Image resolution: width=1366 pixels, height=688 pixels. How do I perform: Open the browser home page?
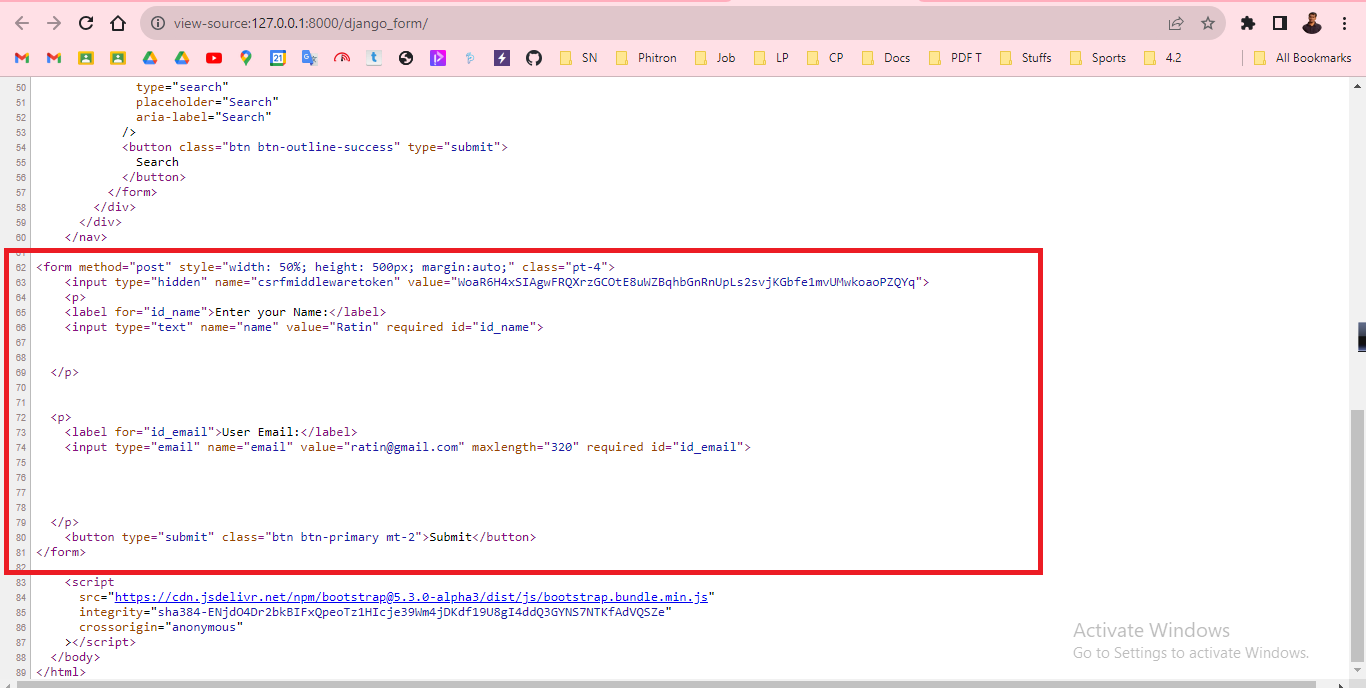(x=118, y=23)
